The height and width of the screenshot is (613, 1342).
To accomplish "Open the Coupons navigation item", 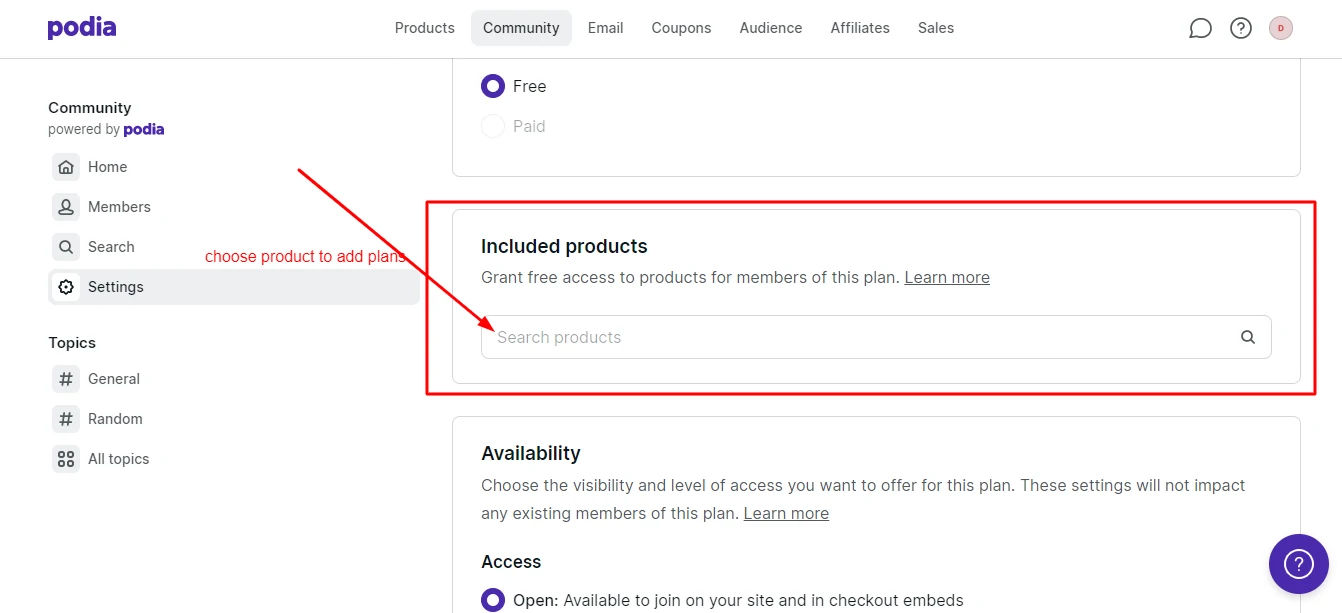I will (681, 28).
